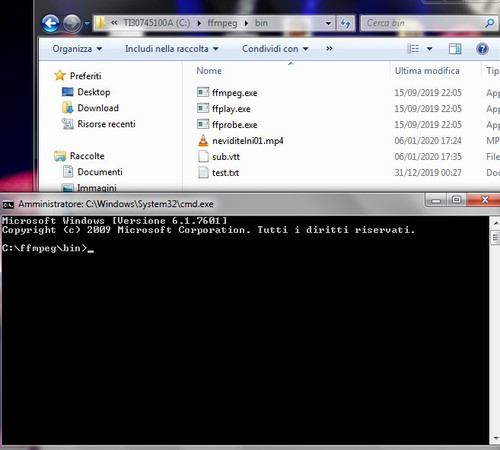The image size is (500, 450).
Task: Select neviditelni01.mp4 file name
Action: pos(248,141)
